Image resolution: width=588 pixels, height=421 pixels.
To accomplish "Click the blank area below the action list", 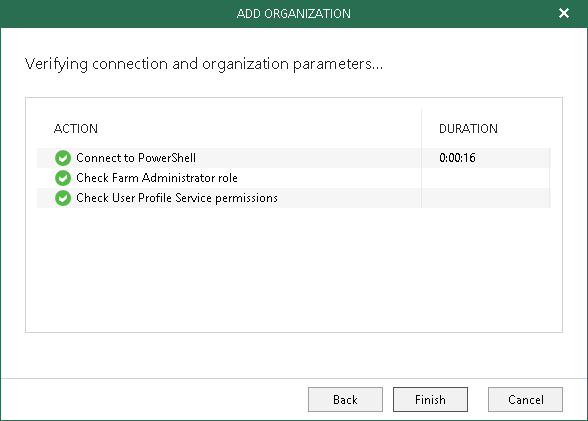I will pyautogui.click(x=294, y=270).
